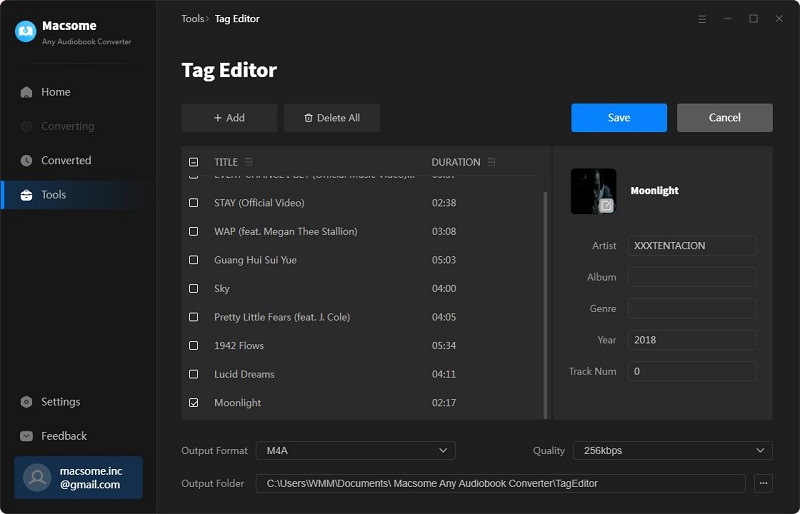Click the Delete All trash icon

(x=308, y=118)
